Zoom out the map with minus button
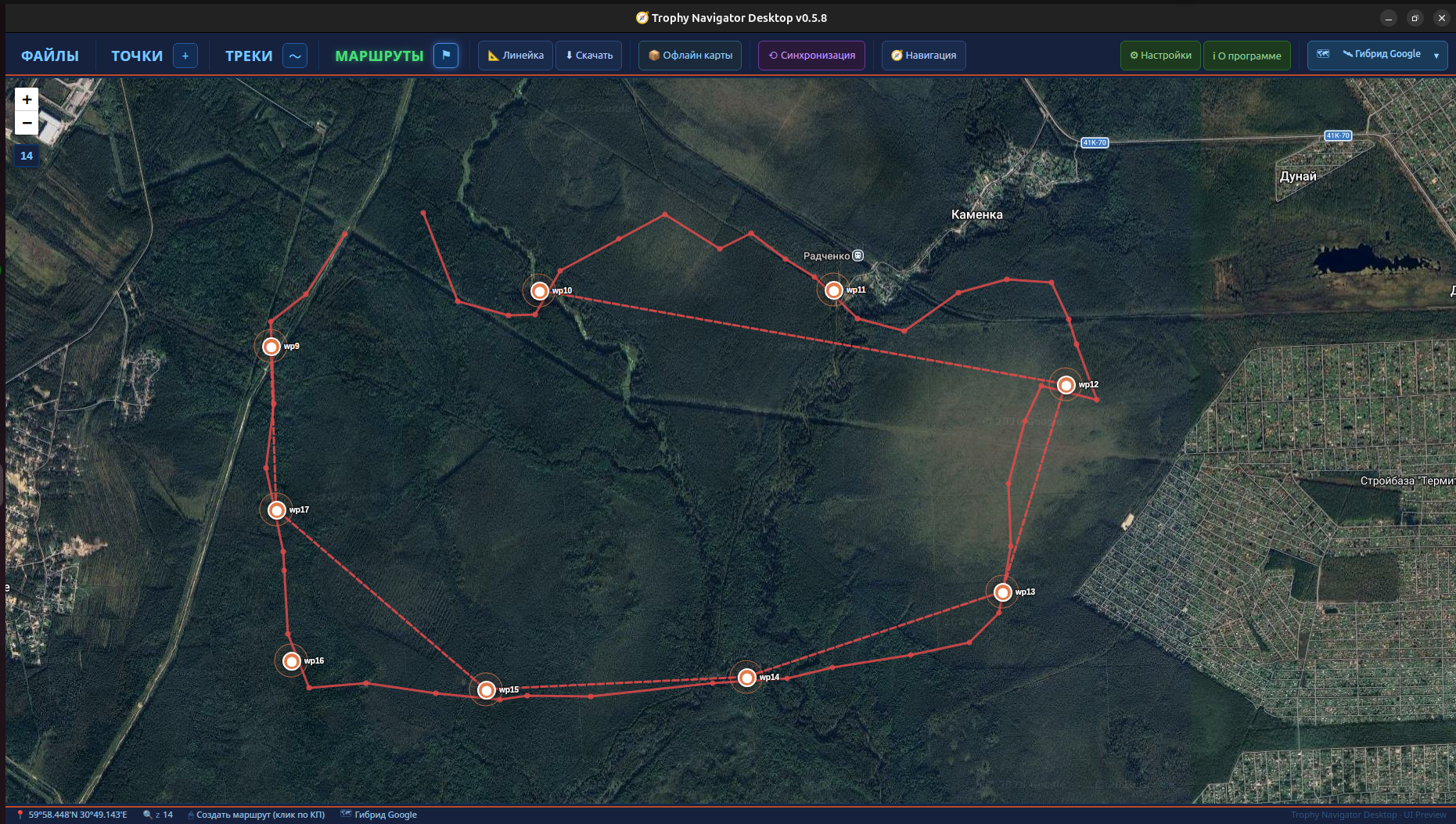 pos(27,123)
